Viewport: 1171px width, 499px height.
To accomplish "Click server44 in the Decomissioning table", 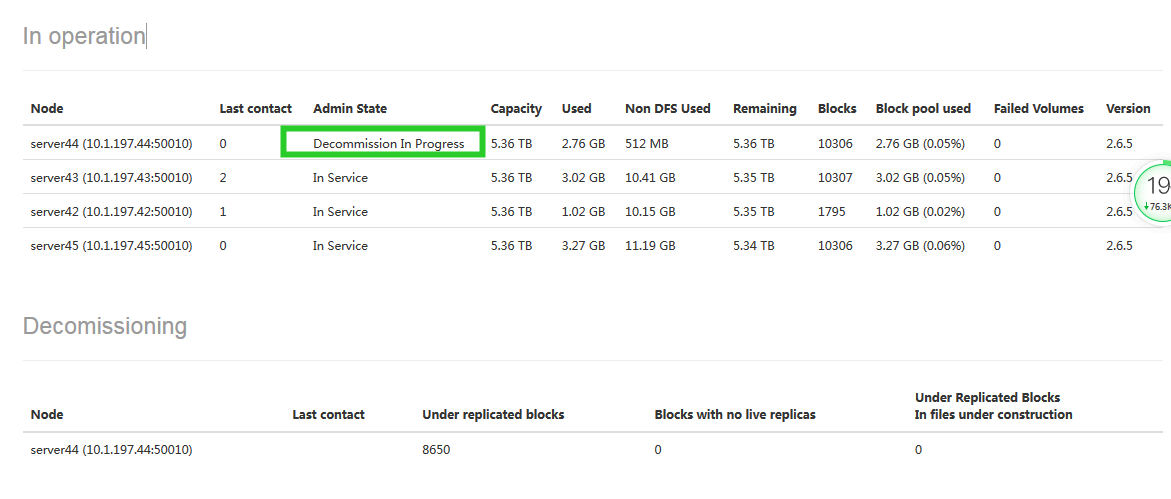I will click(x=111, y=450).
